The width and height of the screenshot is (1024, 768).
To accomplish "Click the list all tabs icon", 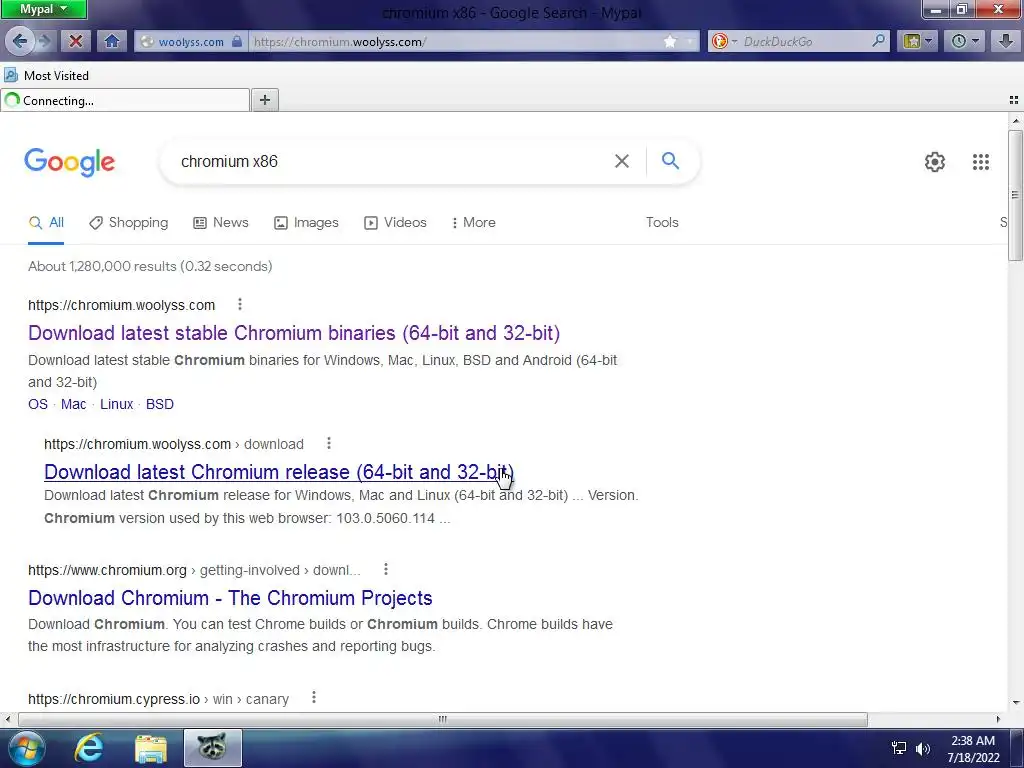I will tap(1014, 100).
